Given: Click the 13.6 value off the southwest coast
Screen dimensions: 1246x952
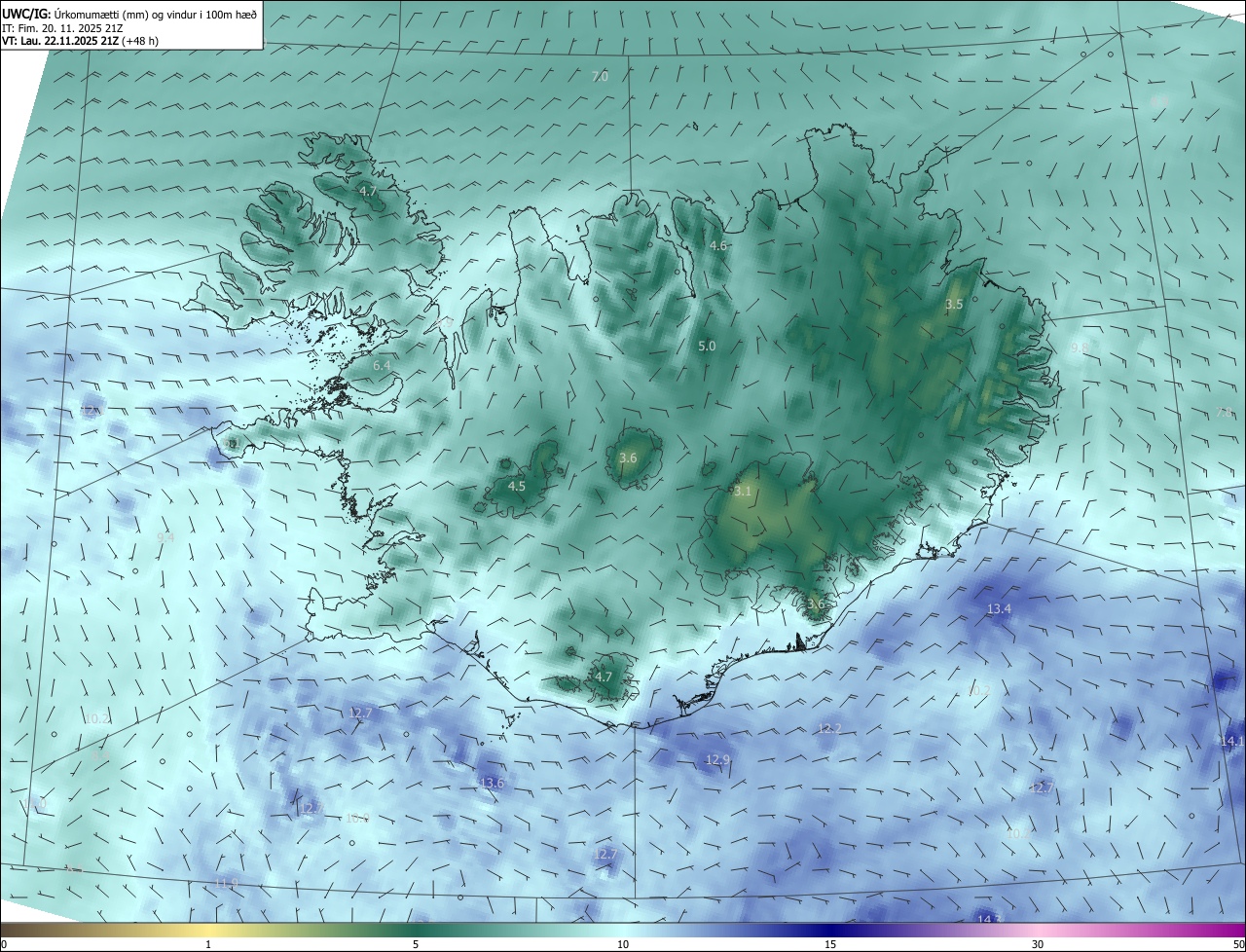Looking at the screenshot, I should 493,783.
